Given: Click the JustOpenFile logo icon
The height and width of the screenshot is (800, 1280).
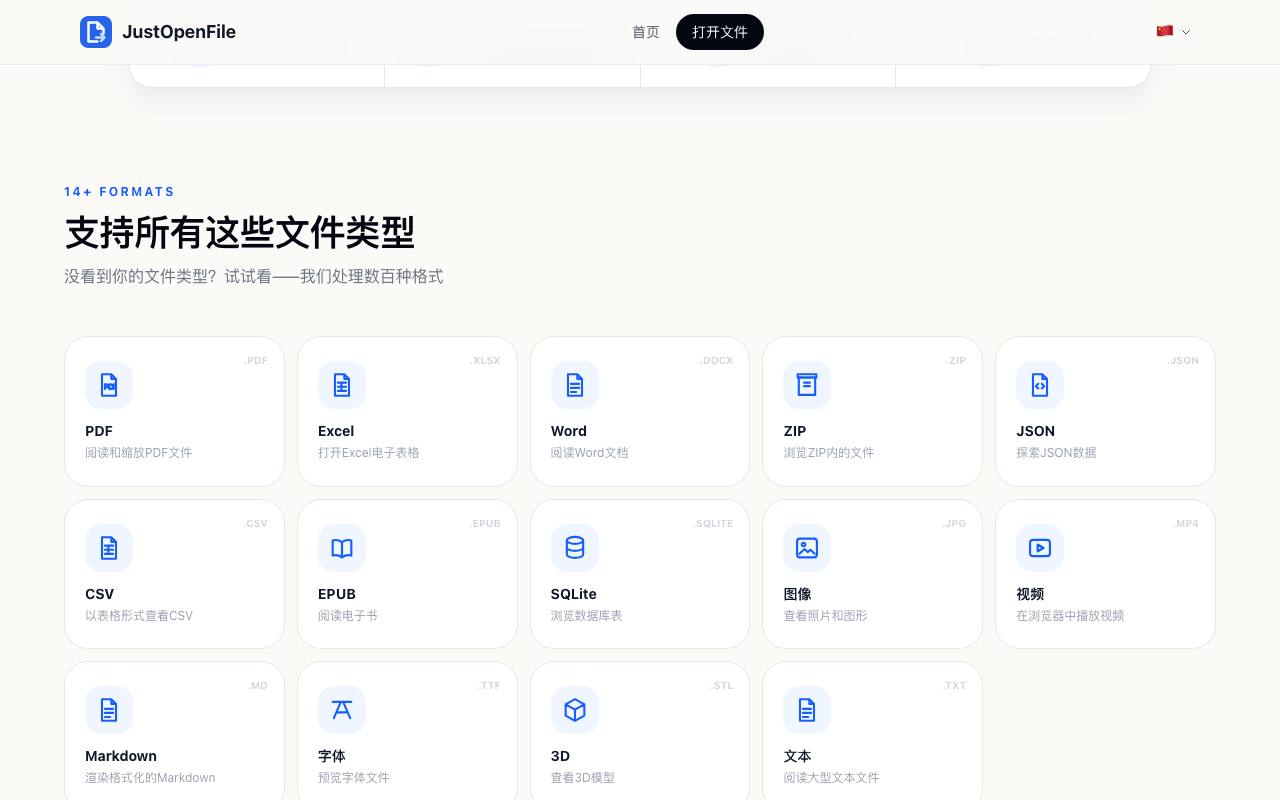Looking at the screenshot, I should (x=96, y=32).
